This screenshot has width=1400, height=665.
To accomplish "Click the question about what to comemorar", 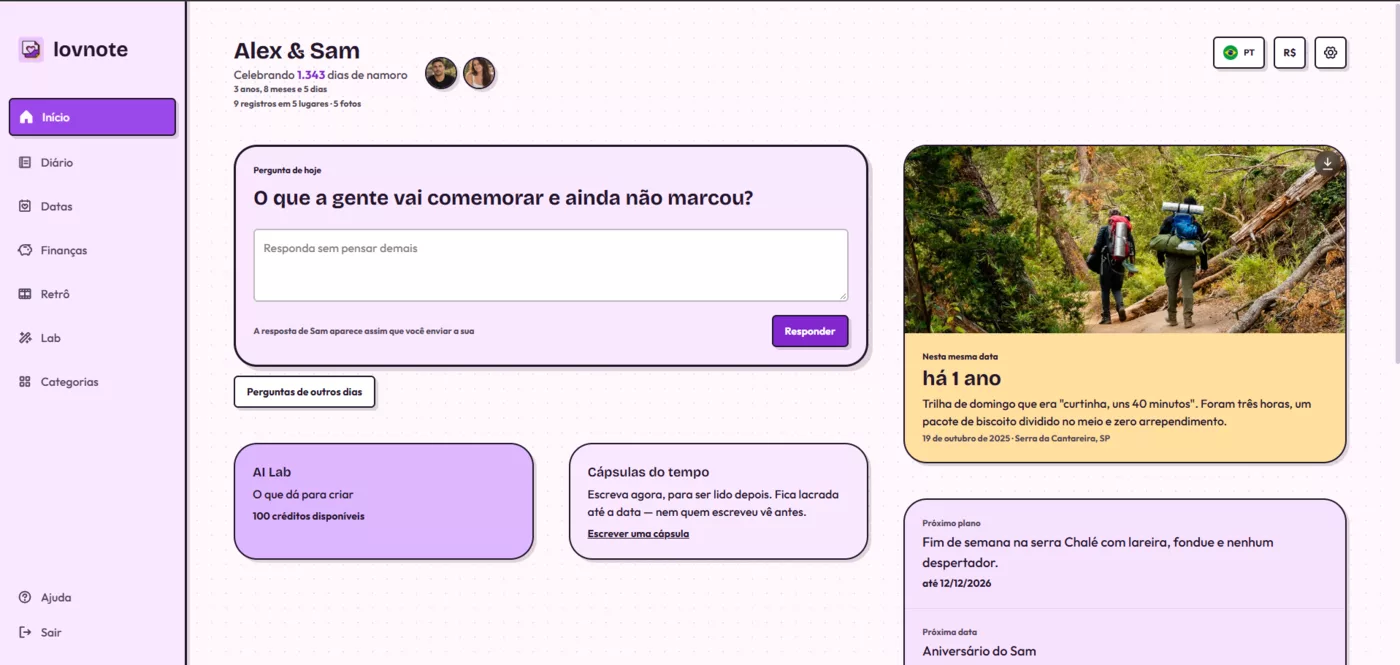I will click(504, 198).
